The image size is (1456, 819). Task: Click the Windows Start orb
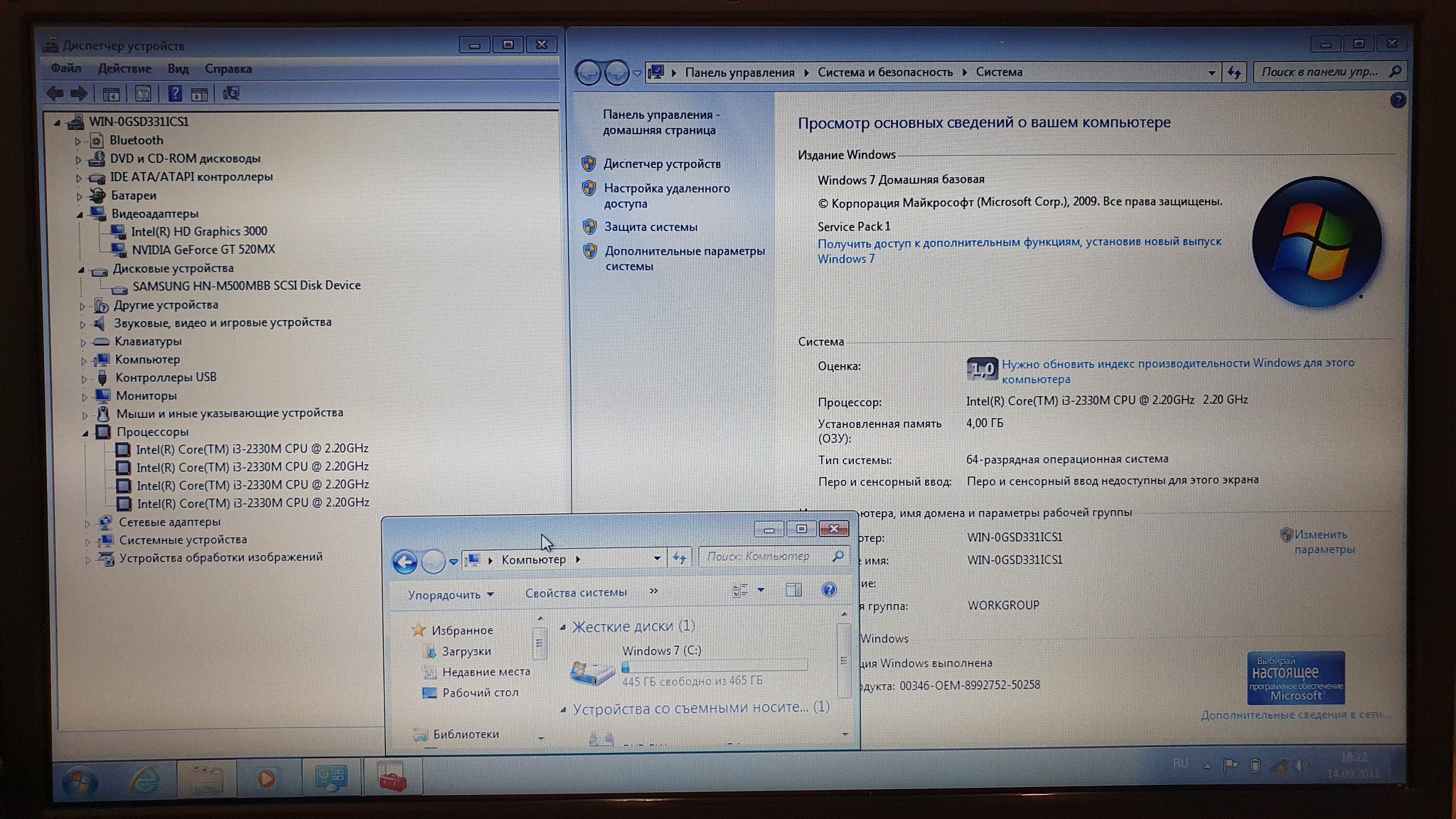pyautogui.click(x=80, y=782)
